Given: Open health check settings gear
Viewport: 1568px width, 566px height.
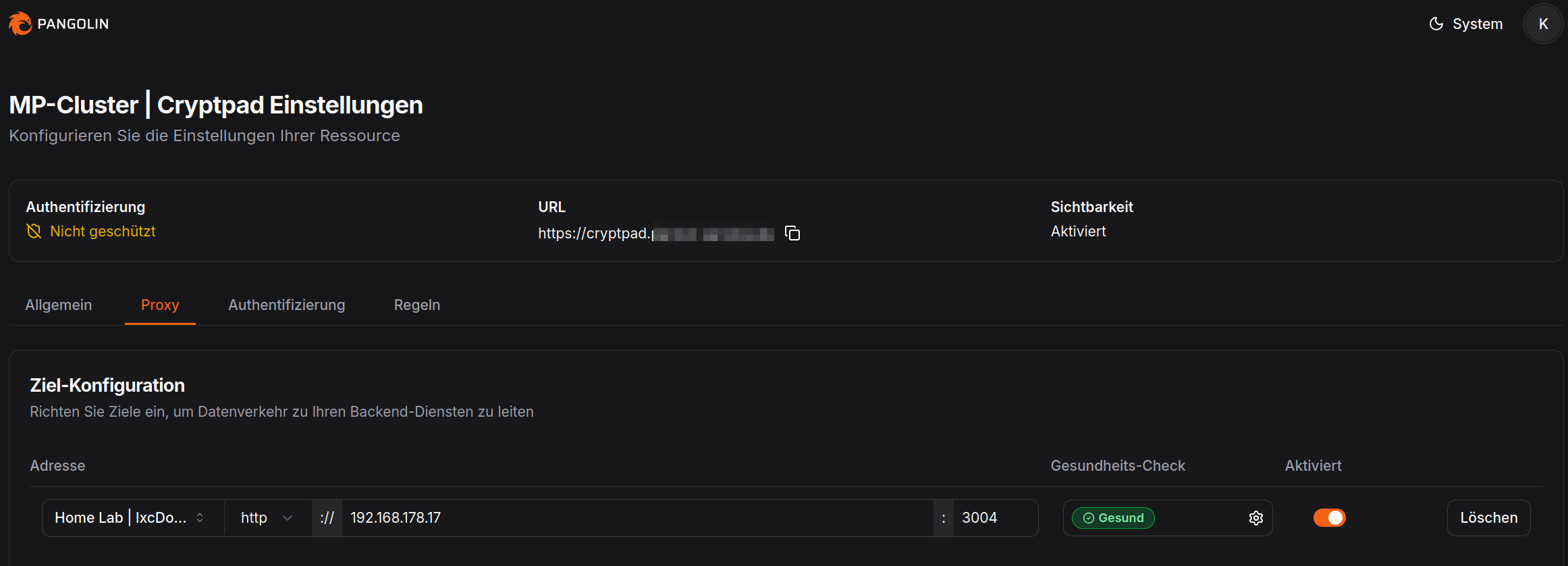Looking at the screenshot, I should tap(1255, 518).
